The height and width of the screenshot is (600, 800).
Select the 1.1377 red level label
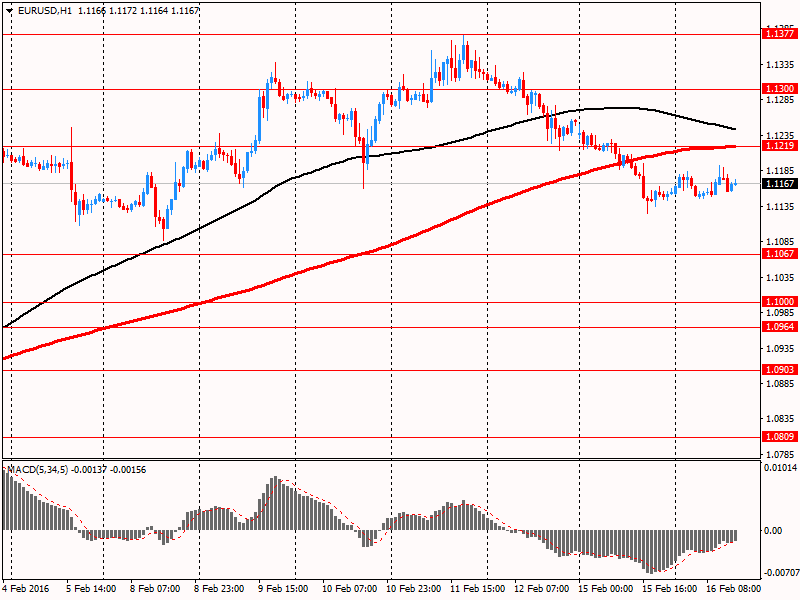click(x=780, y=34)
